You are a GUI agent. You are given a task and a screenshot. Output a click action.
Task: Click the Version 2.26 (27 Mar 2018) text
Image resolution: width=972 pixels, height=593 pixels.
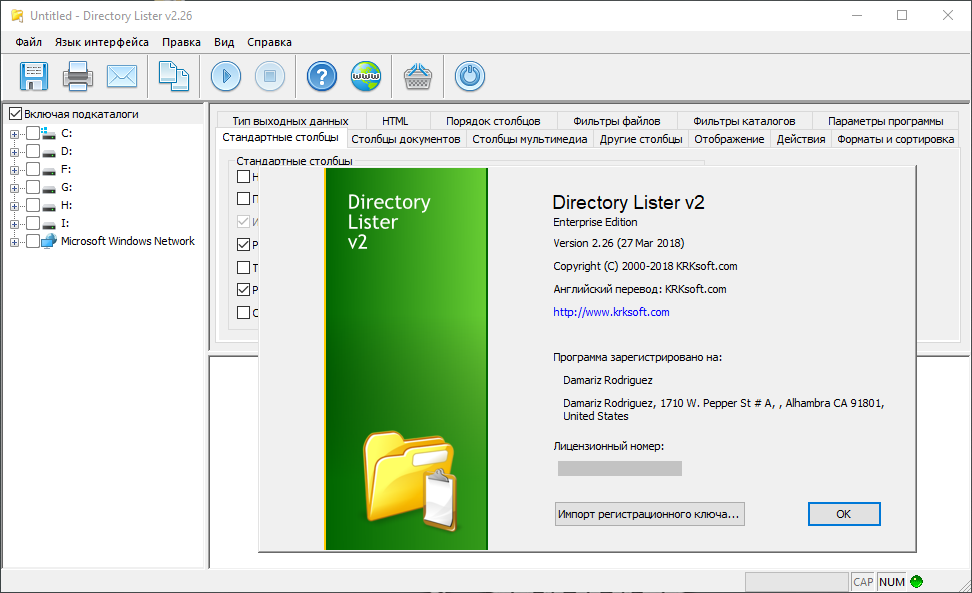tap(619, 243)
